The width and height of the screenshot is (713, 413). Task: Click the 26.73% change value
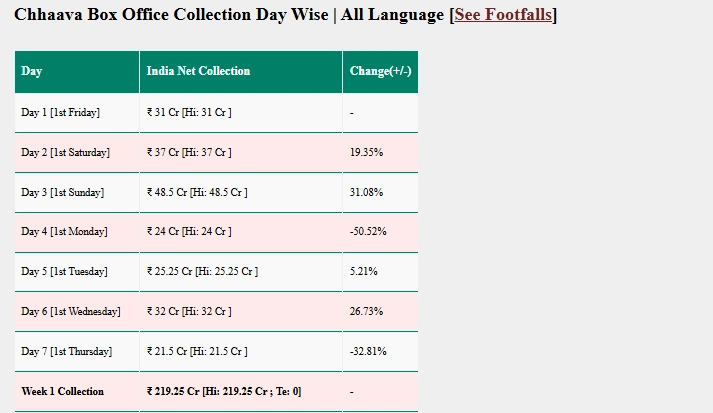pos(366,311)
